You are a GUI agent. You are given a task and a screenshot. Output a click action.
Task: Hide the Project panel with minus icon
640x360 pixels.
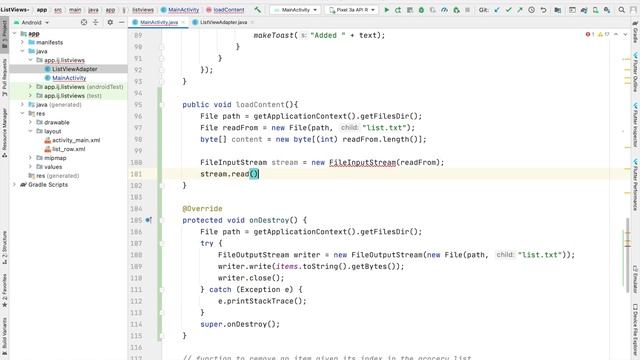(122, 22)
